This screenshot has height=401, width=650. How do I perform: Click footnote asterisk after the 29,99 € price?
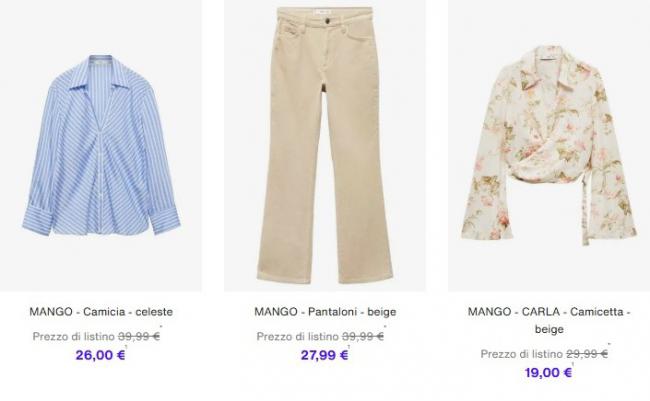[609, 345]
